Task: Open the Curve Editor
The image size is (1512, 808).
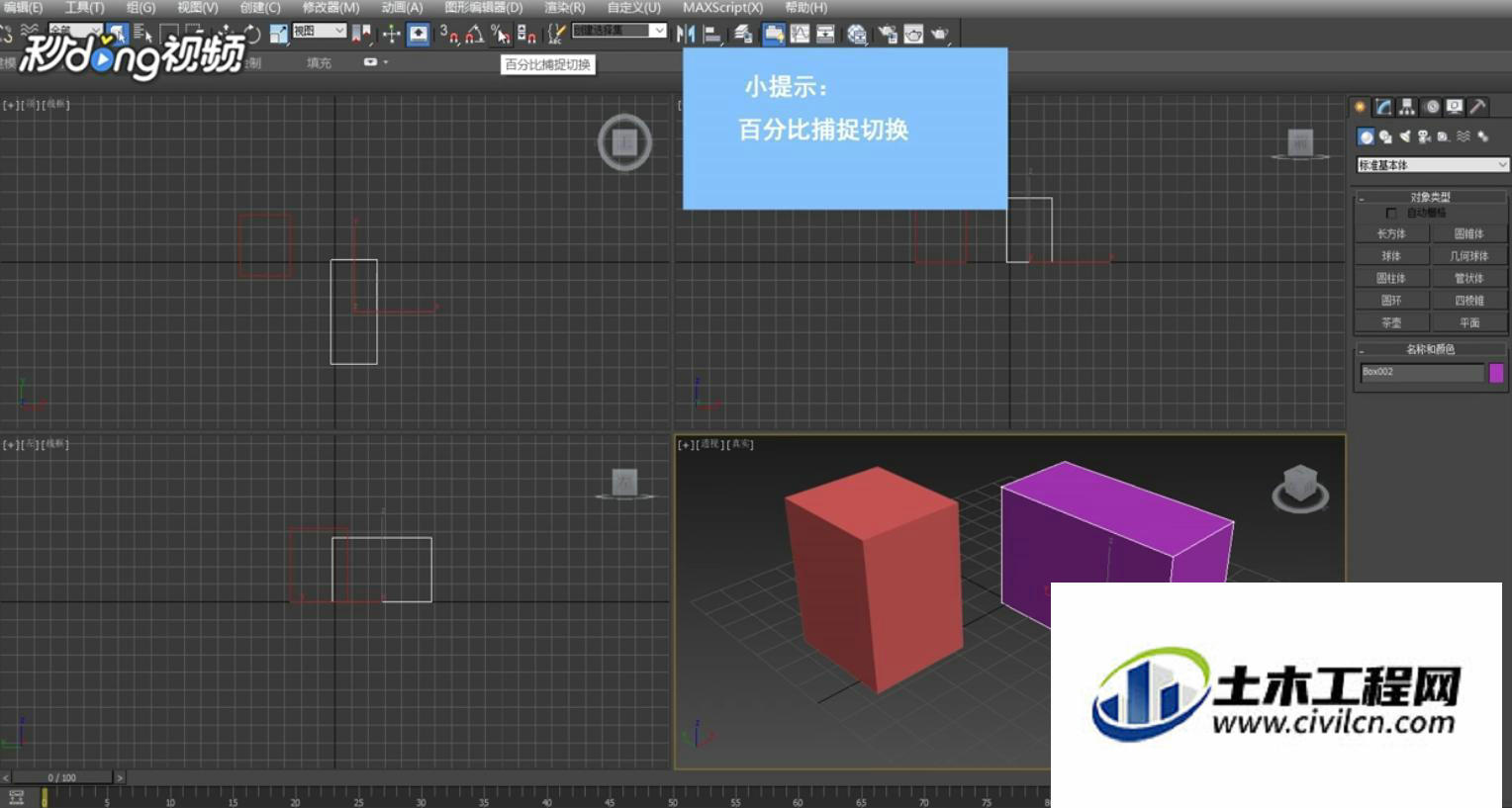Action: pyautogui.click(x=800, y=35)
